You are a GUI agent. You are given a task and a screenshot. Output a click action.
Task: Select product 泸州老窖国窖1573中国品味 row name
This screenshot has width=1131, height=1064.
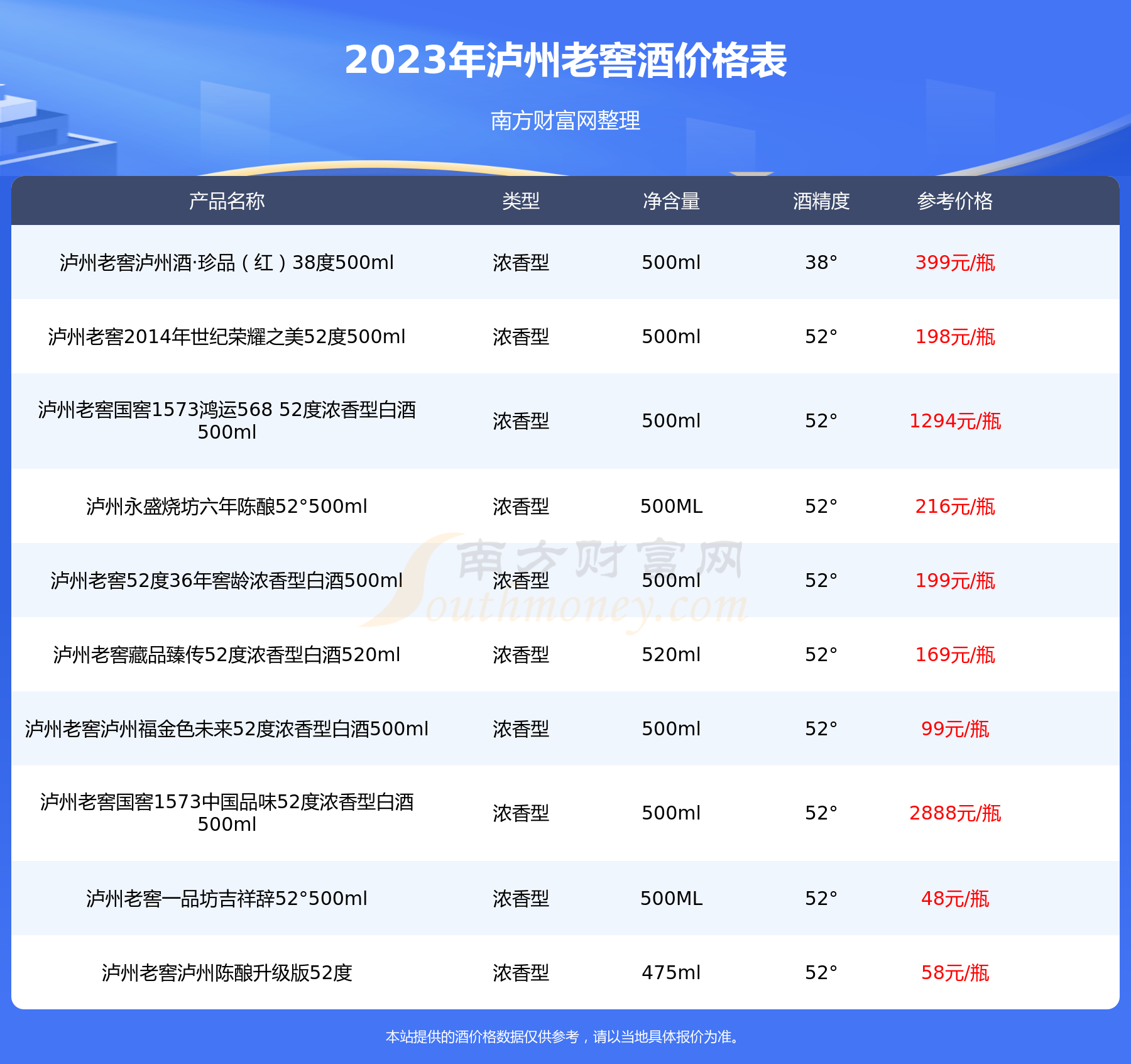coord(227,813)
